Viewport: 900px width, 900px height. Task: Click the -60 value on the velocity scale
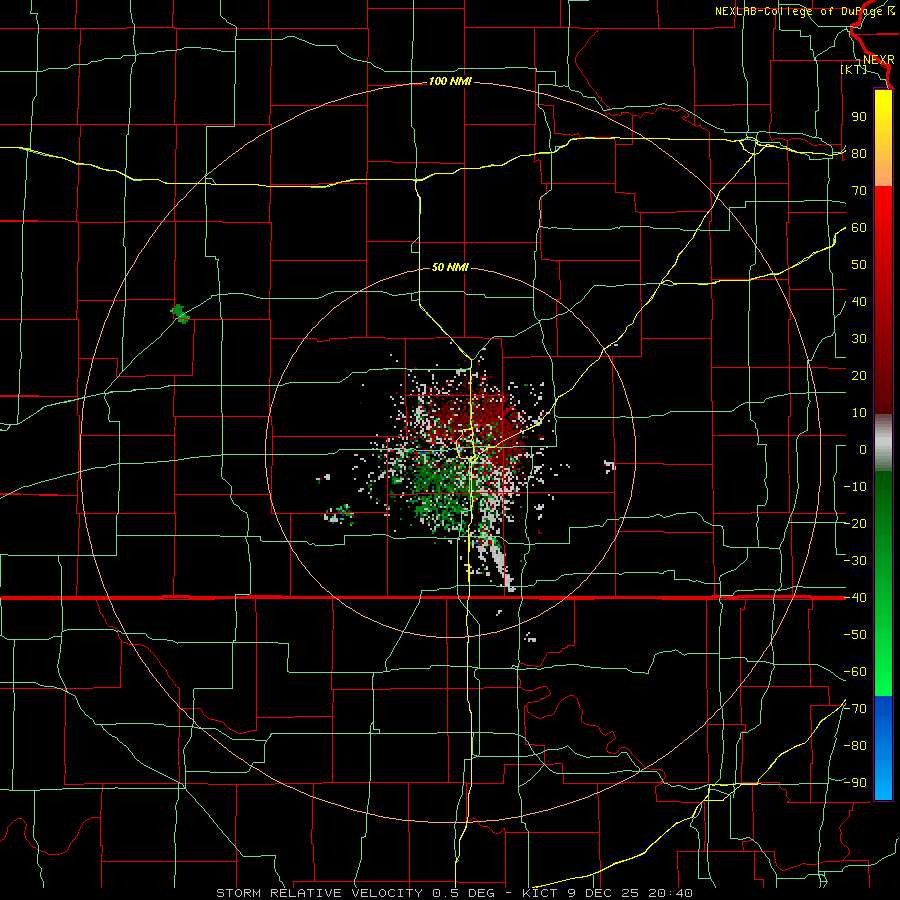(x=855, y=672)
